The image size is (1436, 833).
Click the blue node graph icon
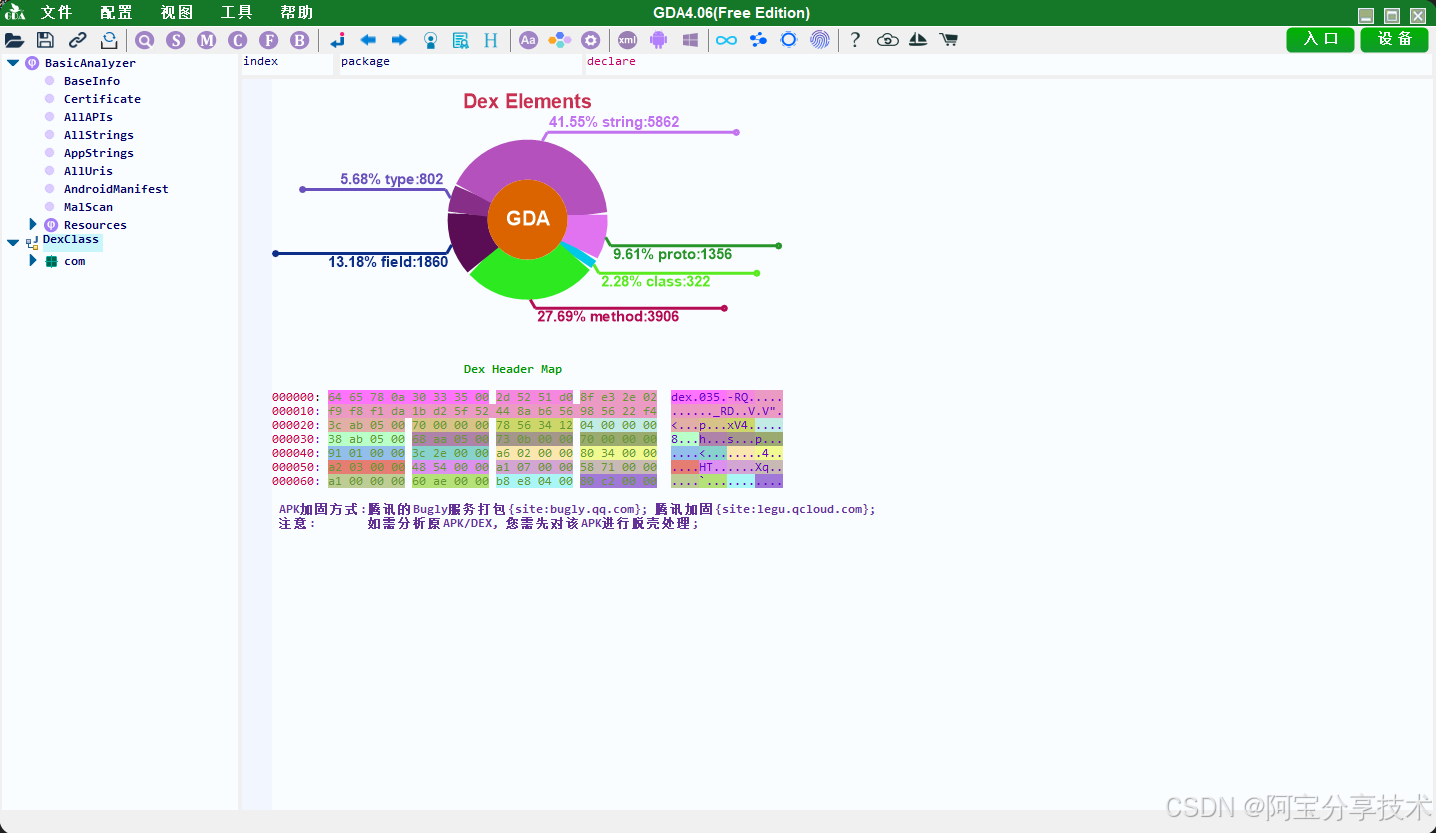pos(758,40)
